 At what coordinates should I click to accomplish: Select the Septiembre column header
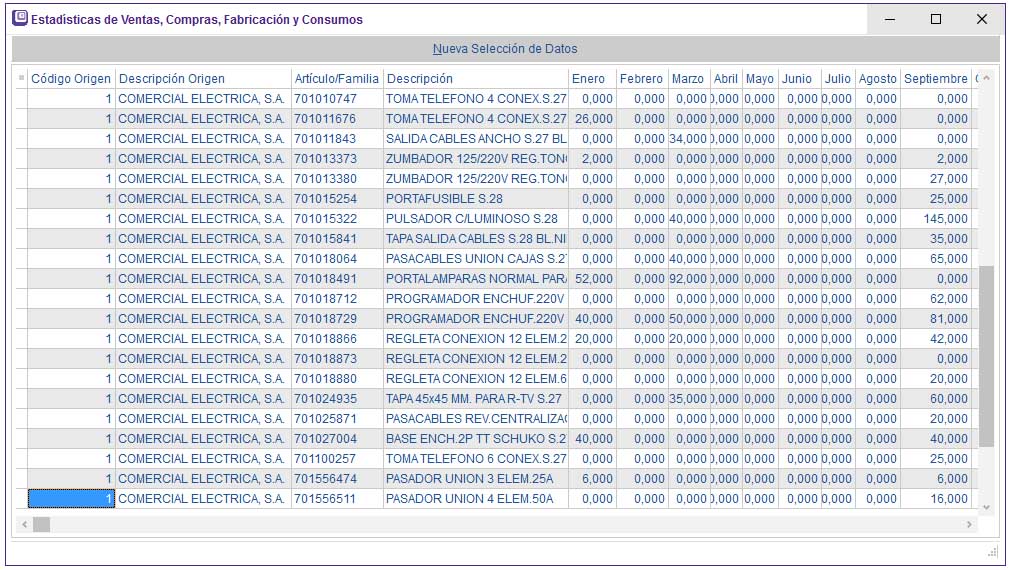(935, 79)
